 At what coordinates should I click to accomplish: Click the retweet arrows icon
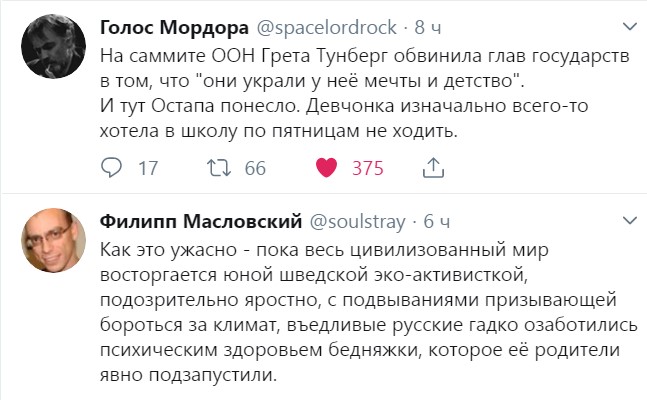pyautogui.click(x=219, y=168)
